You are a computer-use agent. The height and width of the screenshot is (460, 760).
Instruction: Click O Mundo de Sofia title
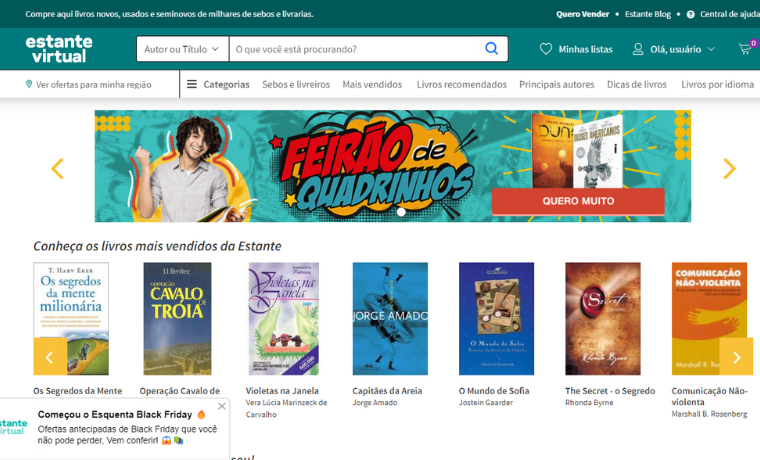[x=494, y=391]
